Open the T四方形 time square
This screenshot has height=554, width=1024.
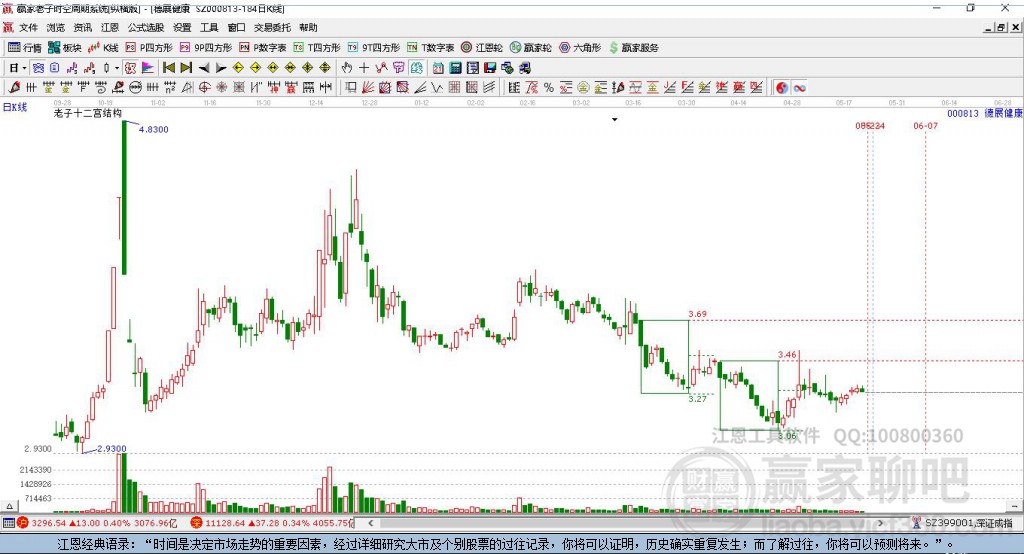[x=317, y=48]
